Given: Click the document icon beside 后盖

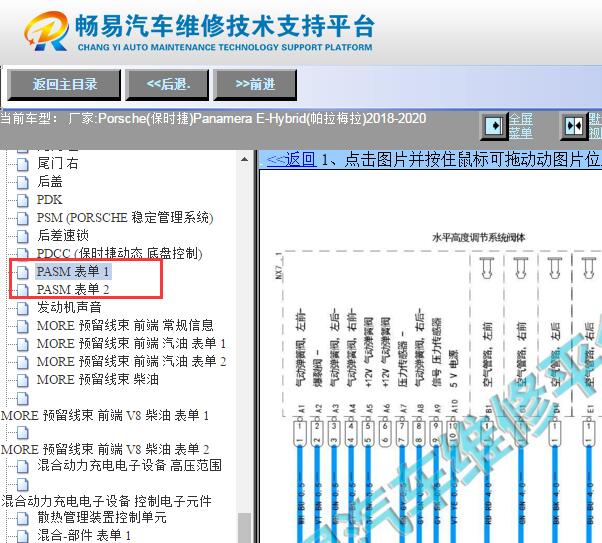Looking at the screenshot, I should (x=23, y=182).
